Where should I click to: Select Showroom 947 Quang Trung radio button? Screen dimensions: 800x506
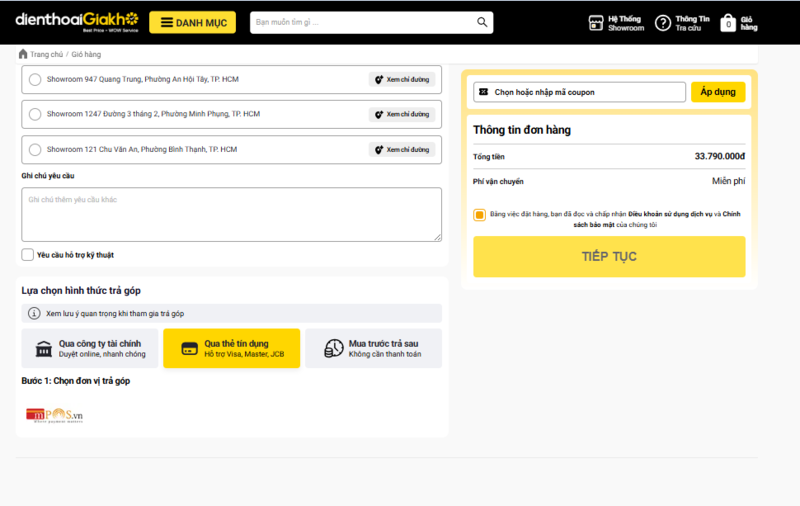click(x=35, y=80)
